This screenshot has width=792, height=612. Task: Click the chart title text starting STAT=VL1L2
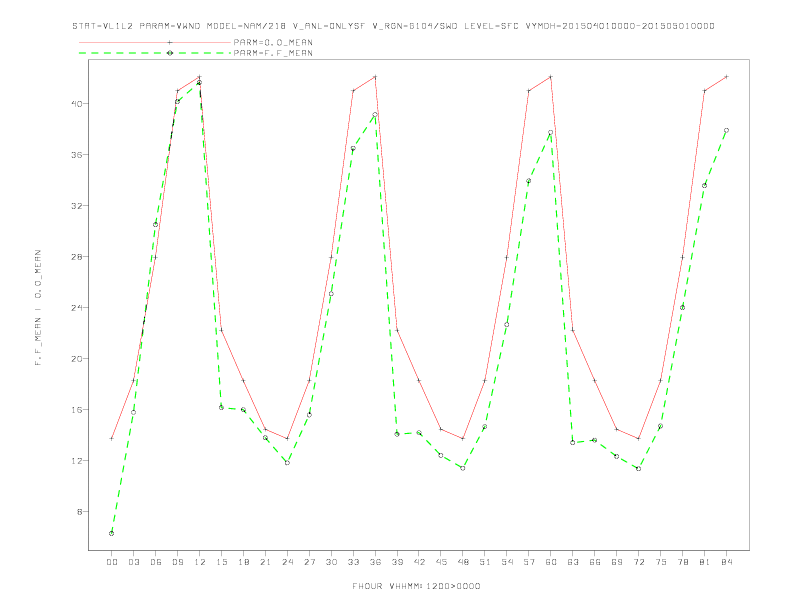coord(393,26)
